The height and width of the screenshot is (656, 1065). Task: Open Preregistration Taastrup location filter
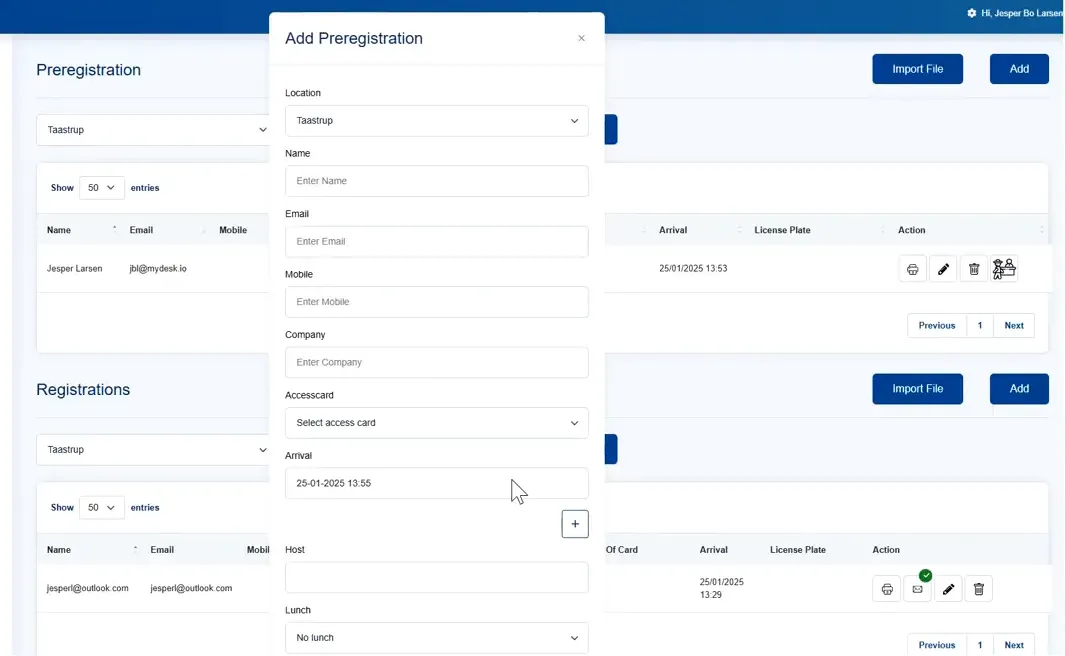[154, 130]
